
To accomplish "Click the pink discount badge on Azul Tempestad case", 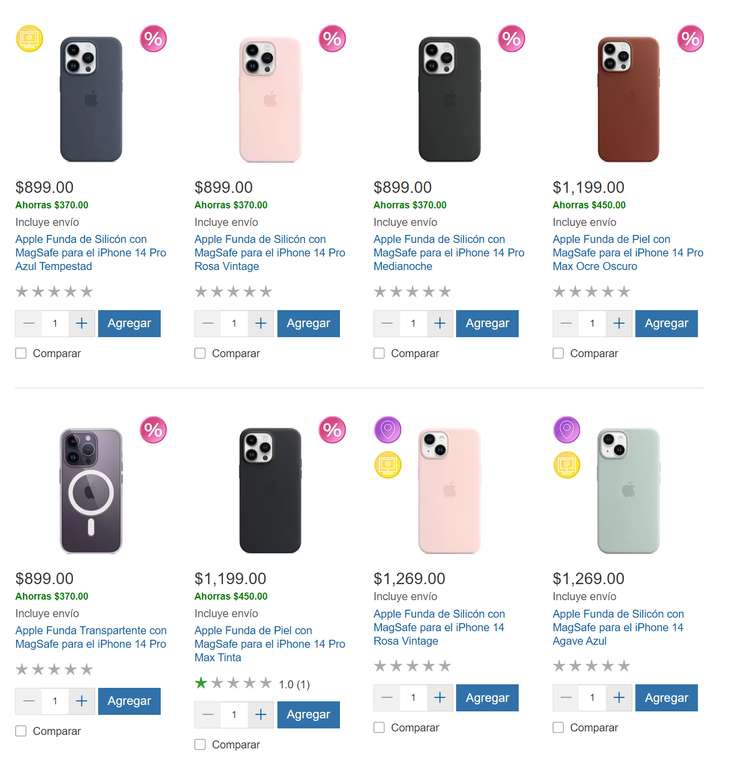I will (x=153, y=39).
